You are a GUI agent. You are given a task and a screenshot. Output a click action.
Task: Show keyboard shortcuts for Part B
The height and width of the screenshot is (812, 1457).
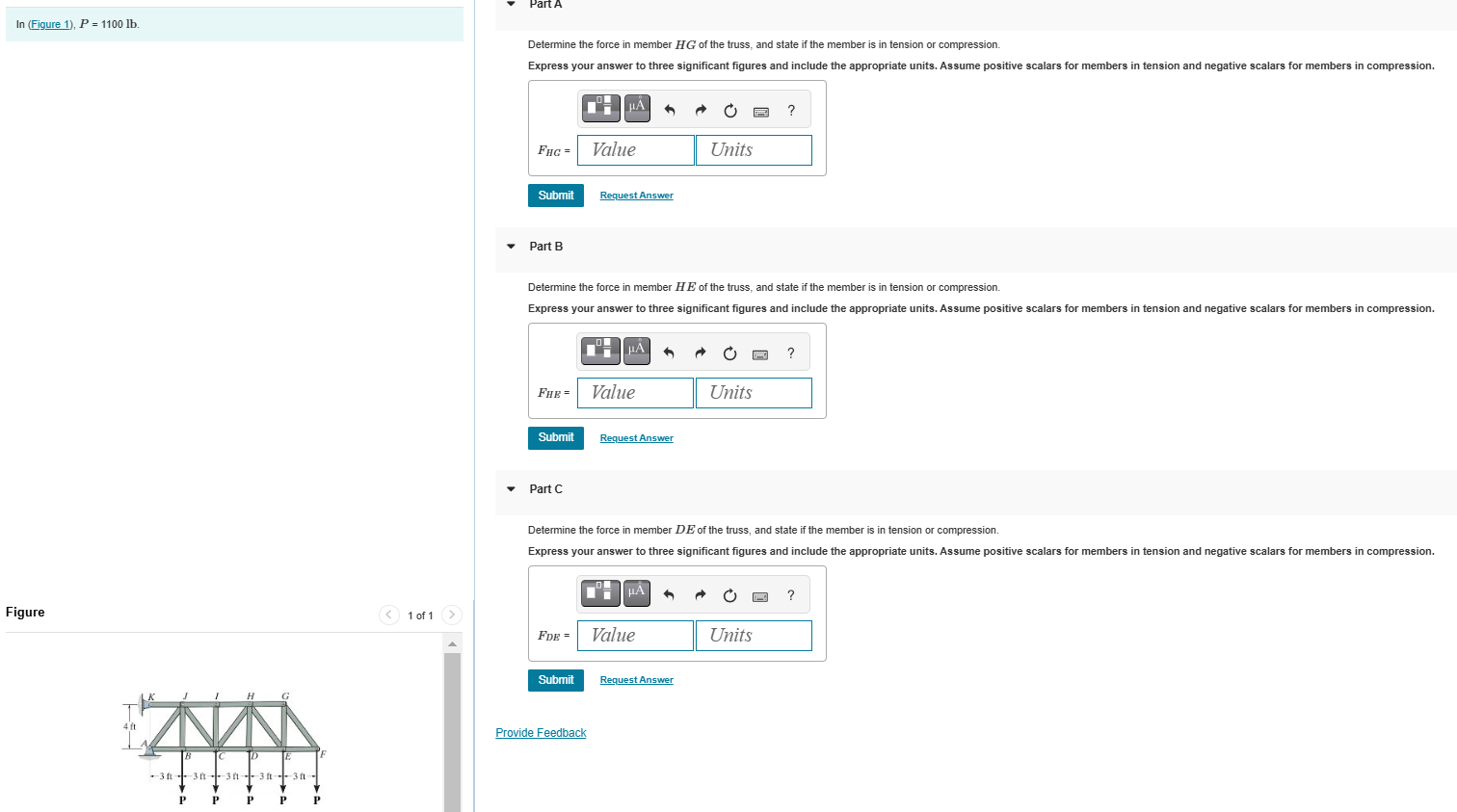coord(760,354)
